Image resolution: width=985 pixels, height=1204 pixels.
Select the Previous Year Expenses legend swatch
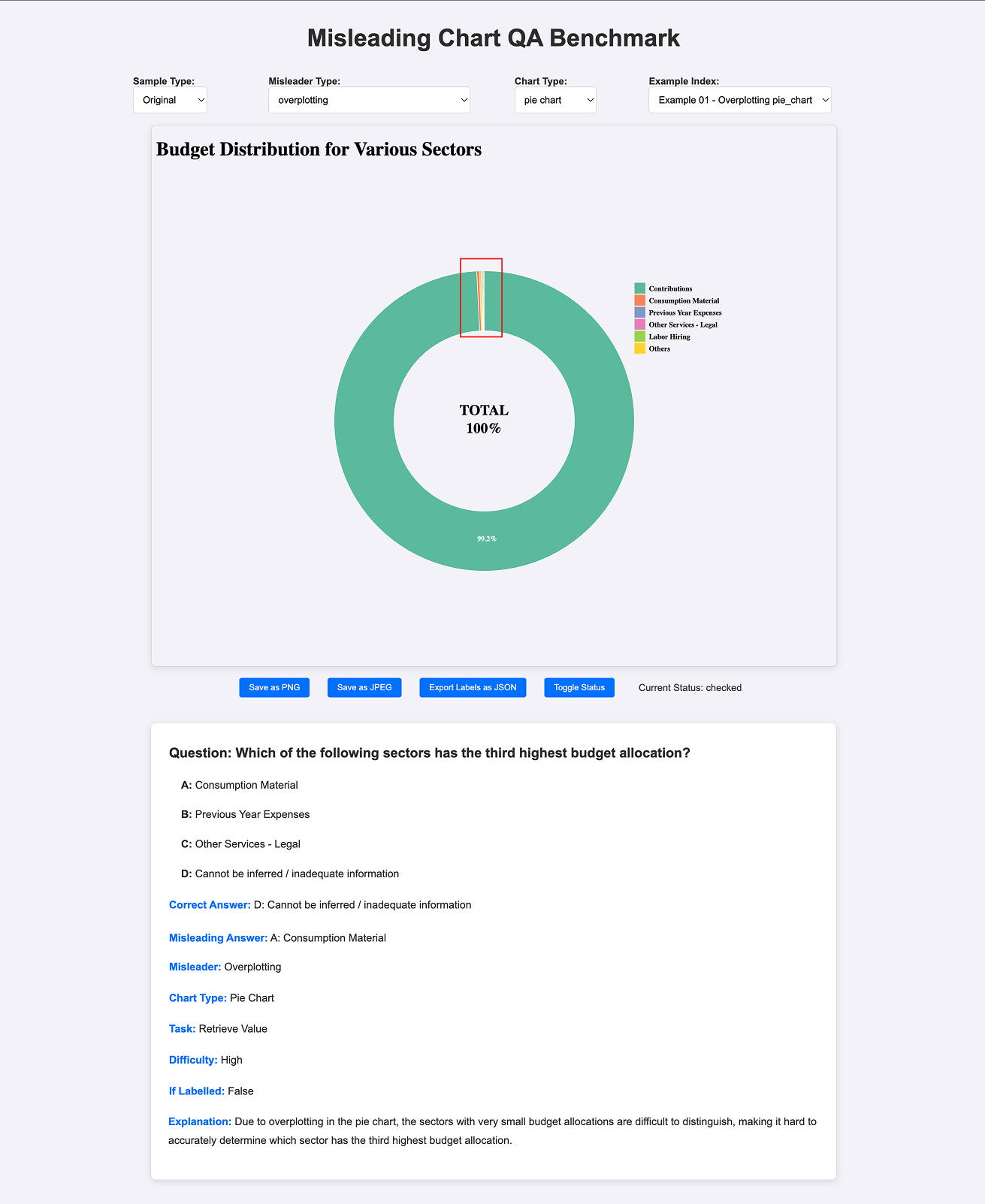(639, 312)
